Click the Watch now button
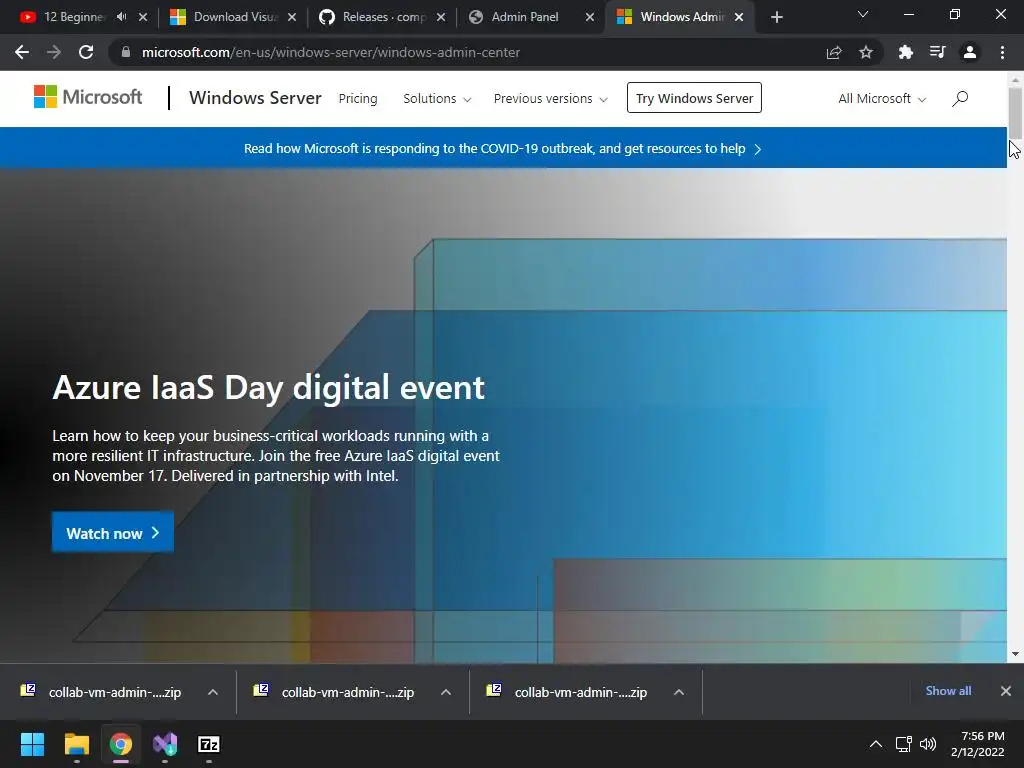The height and width of the screenshot is (768, 1024). 112,533
